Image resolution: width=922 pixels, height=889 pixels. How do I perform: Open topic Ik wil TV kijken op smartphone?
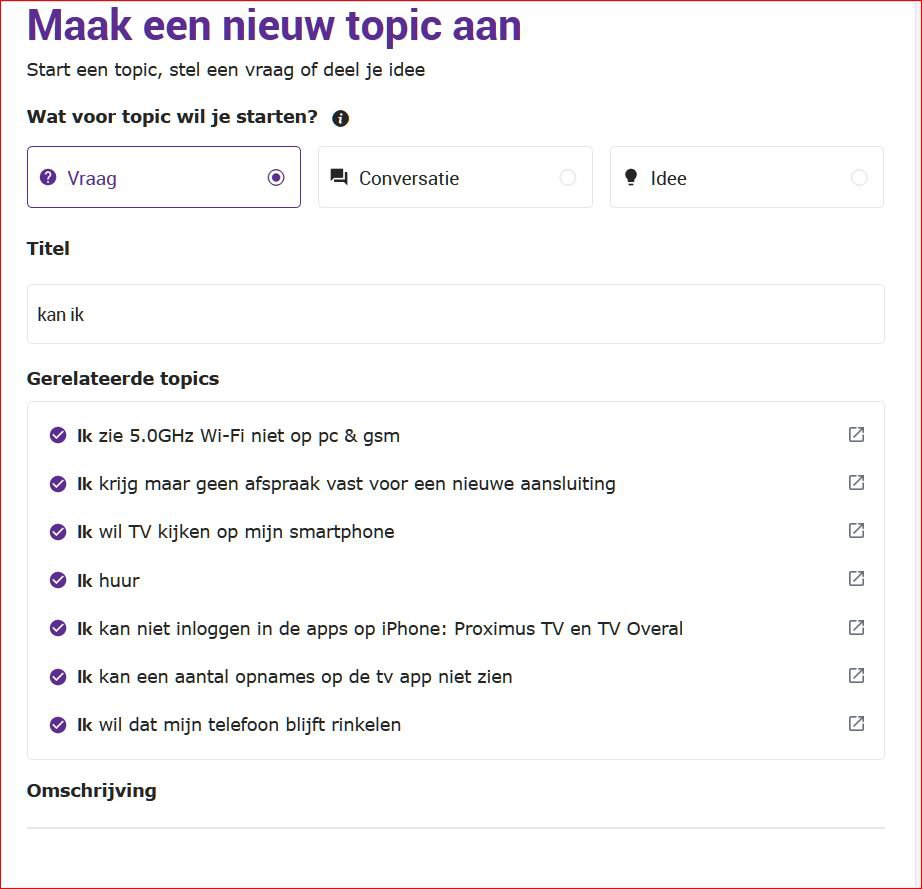click(x=236, y=532)
